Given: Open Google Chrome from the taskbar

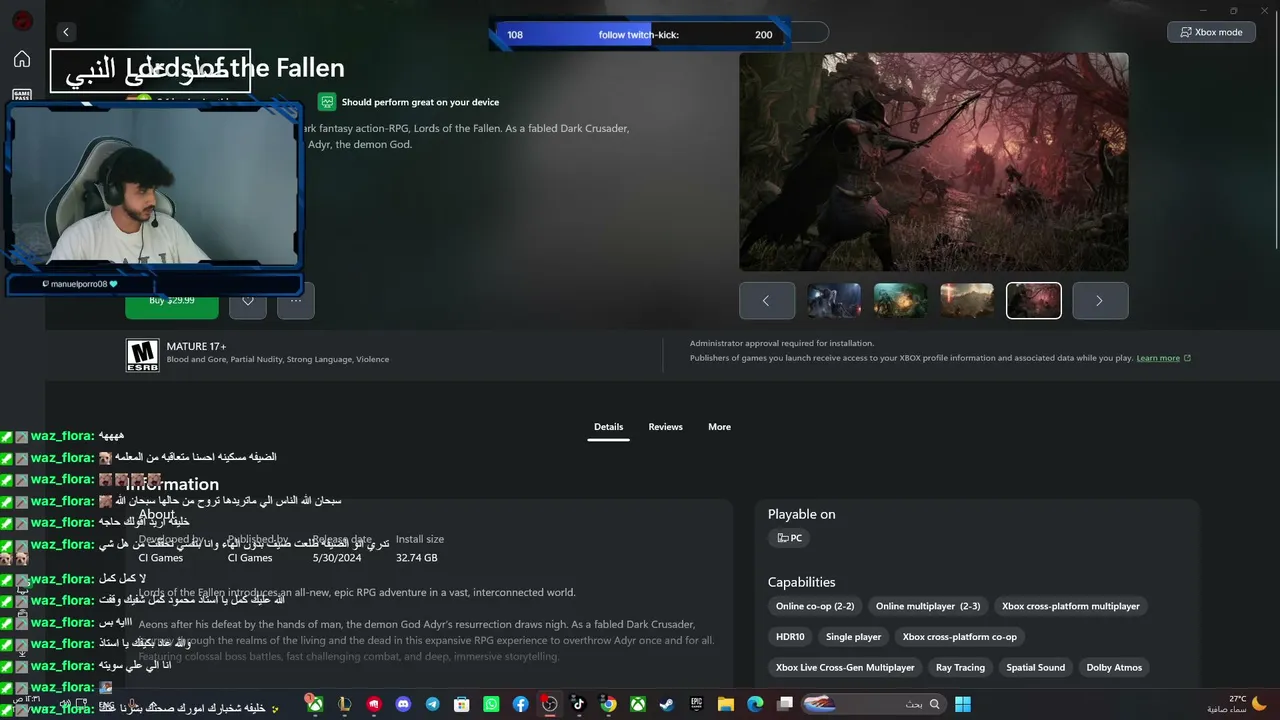Looking at the screenshot, I should click(x=608, y=704).
